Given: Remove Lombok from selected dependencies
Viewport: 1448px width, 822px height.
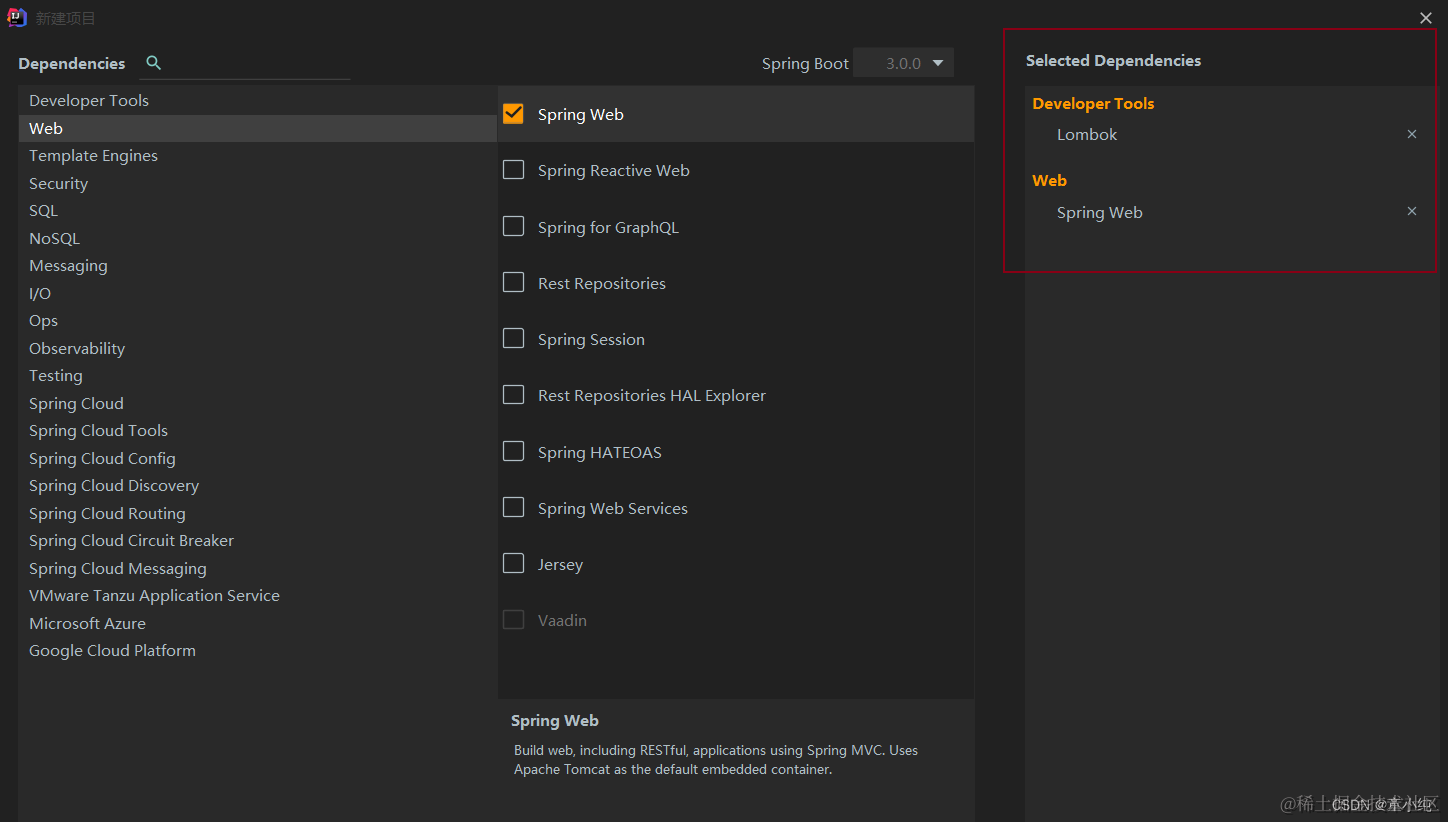Looking at the screenshot, I should click(1412, 134).
